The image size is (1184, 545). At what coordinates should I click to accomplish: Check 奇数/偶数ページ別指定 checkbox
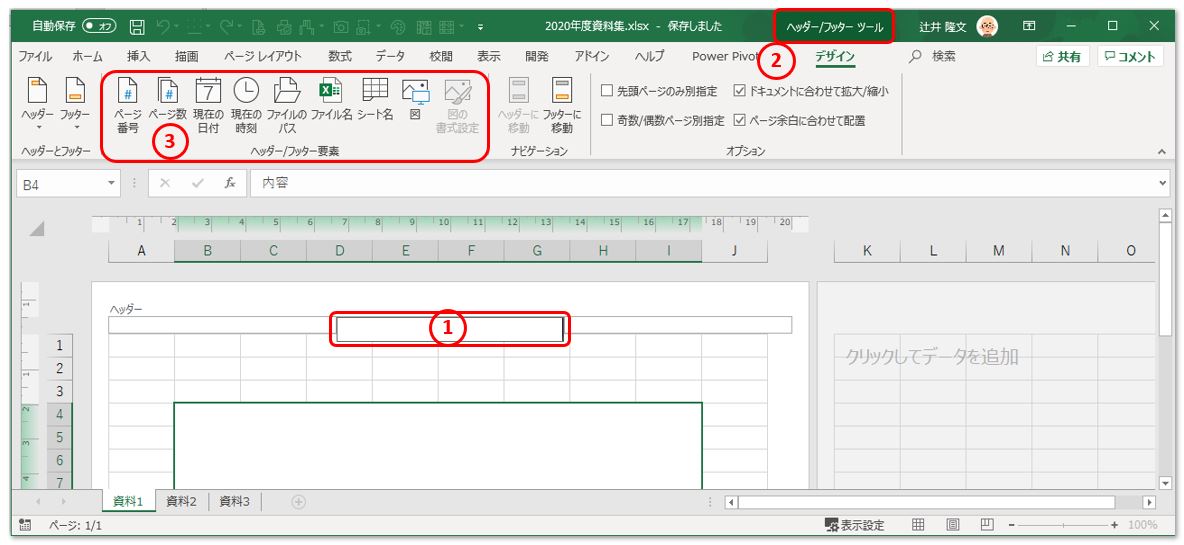606,120
